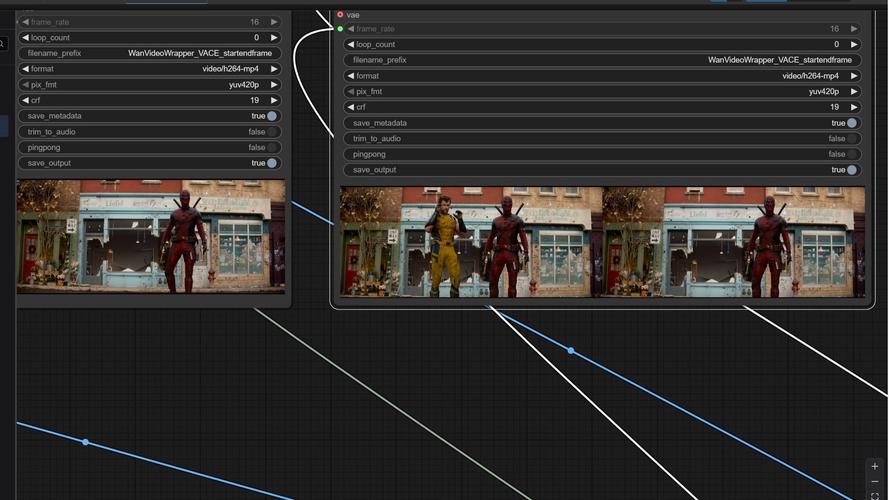Image resolution: width=889 pixels, height=500 pixels.
Task: Increase loop_count in the selected white-outlined node
Action: click(x=854, y=44)
